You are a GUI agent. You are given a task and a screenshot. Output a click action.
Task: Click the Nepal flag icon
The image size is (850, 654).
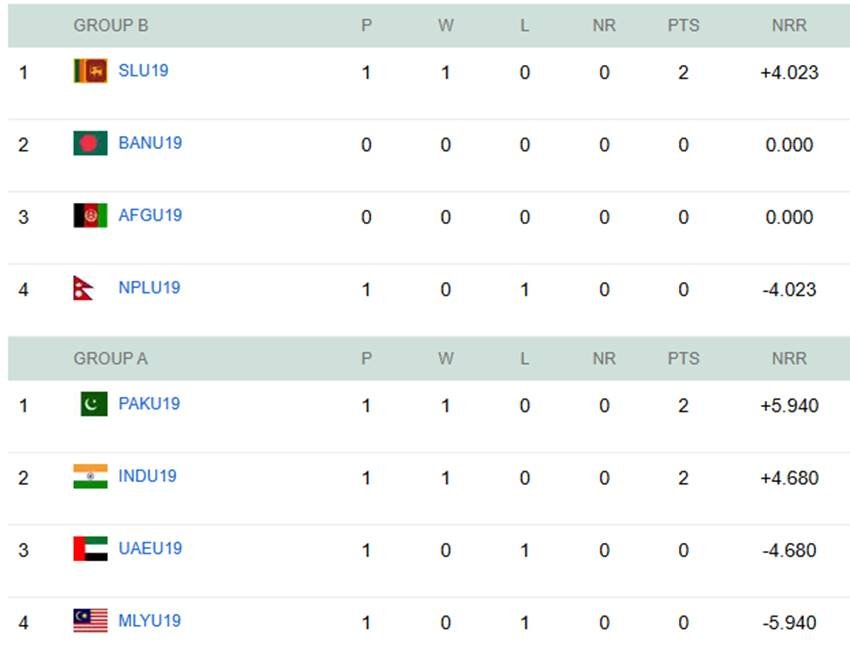(84, 288)
